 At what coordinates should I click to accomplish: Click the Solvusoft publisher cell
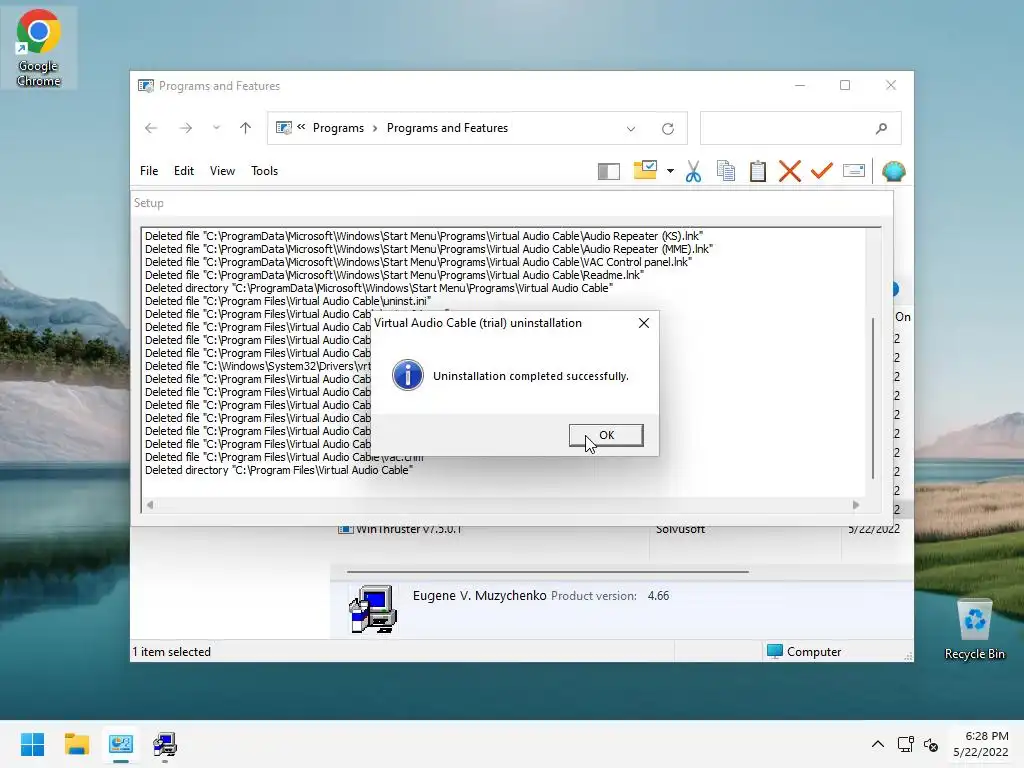680,529
